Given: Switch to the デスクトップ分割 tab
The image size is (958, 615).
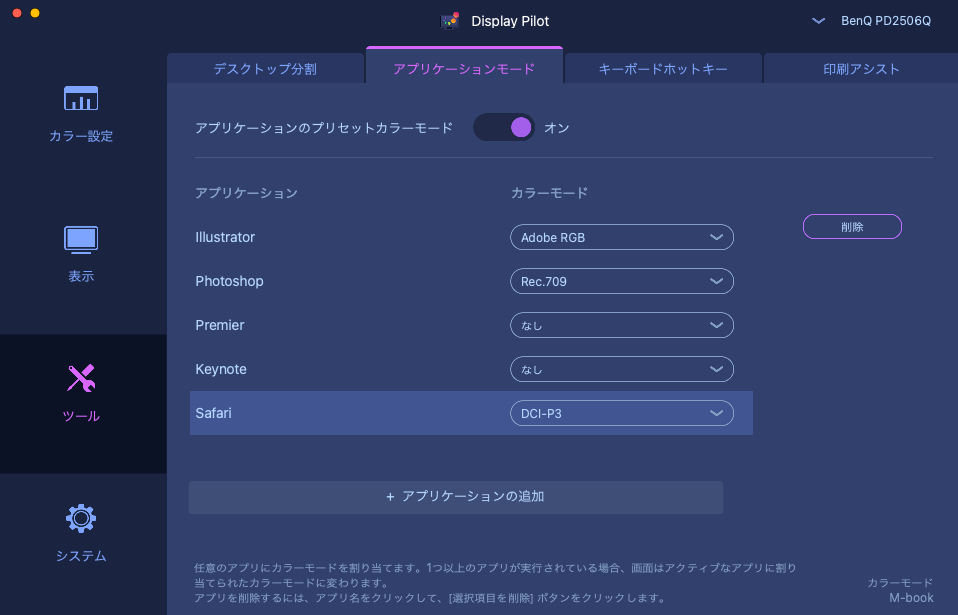Looking at the screenshot, I should (x=265, y=69).
